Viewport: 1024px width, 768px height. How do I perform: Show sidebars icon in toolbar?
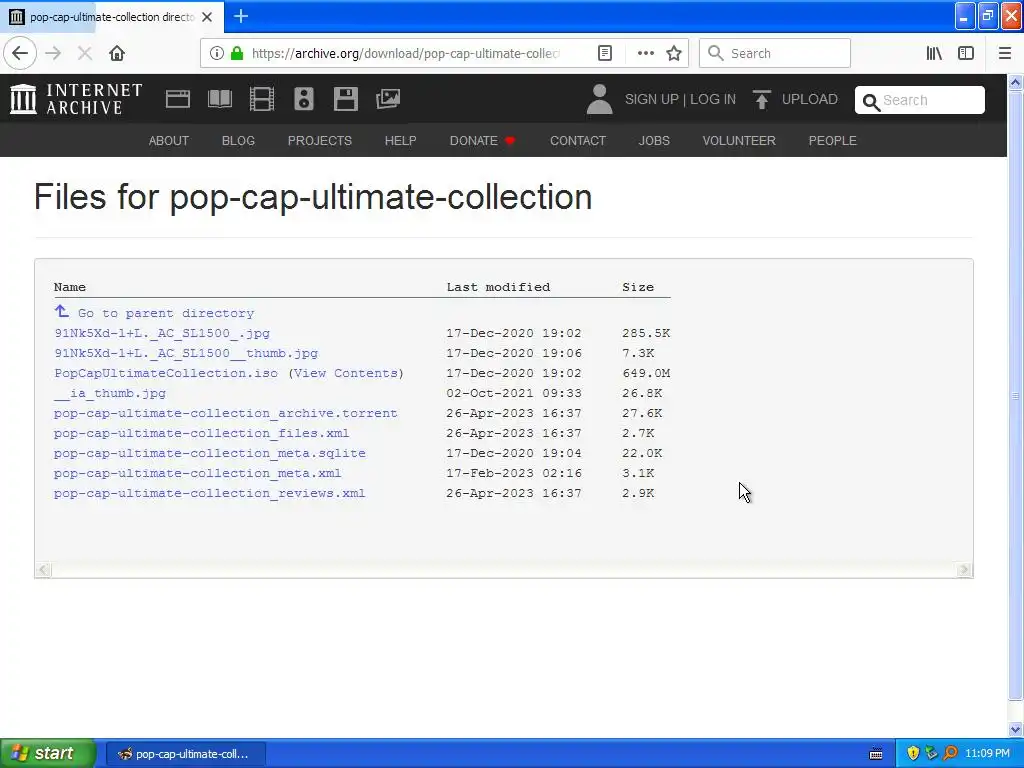coord(966,54)
